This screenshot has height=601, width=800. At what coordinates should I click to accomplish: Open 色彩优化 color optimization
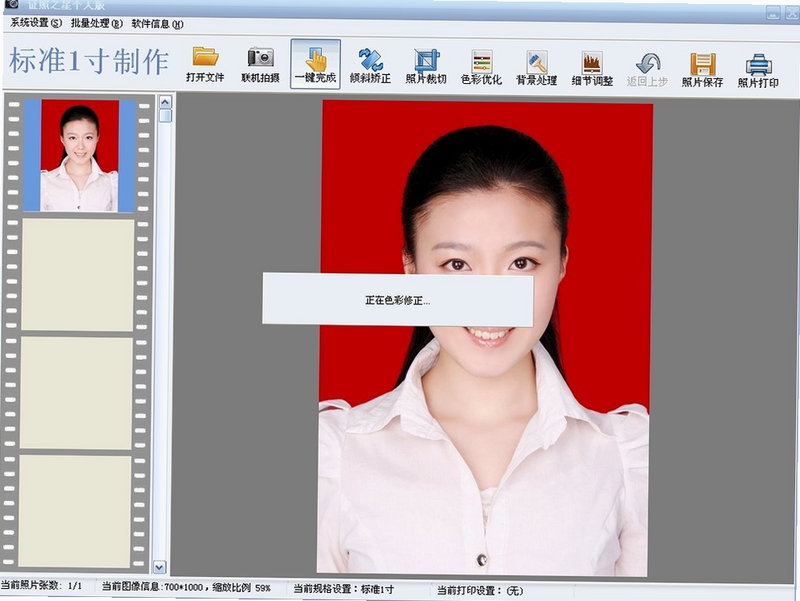481,67
